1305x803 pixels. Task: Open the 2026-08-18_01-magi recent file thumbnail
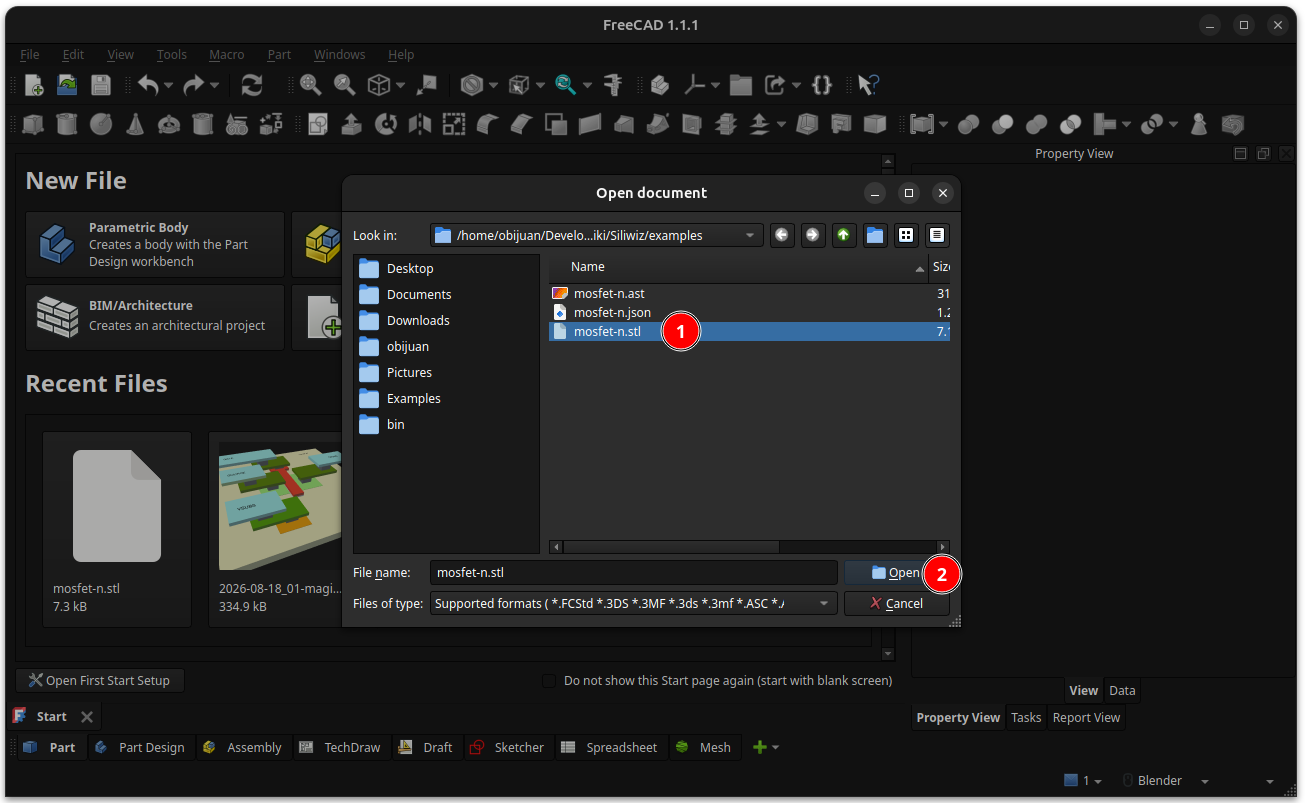pyautogui.click(x=275, y=529)
